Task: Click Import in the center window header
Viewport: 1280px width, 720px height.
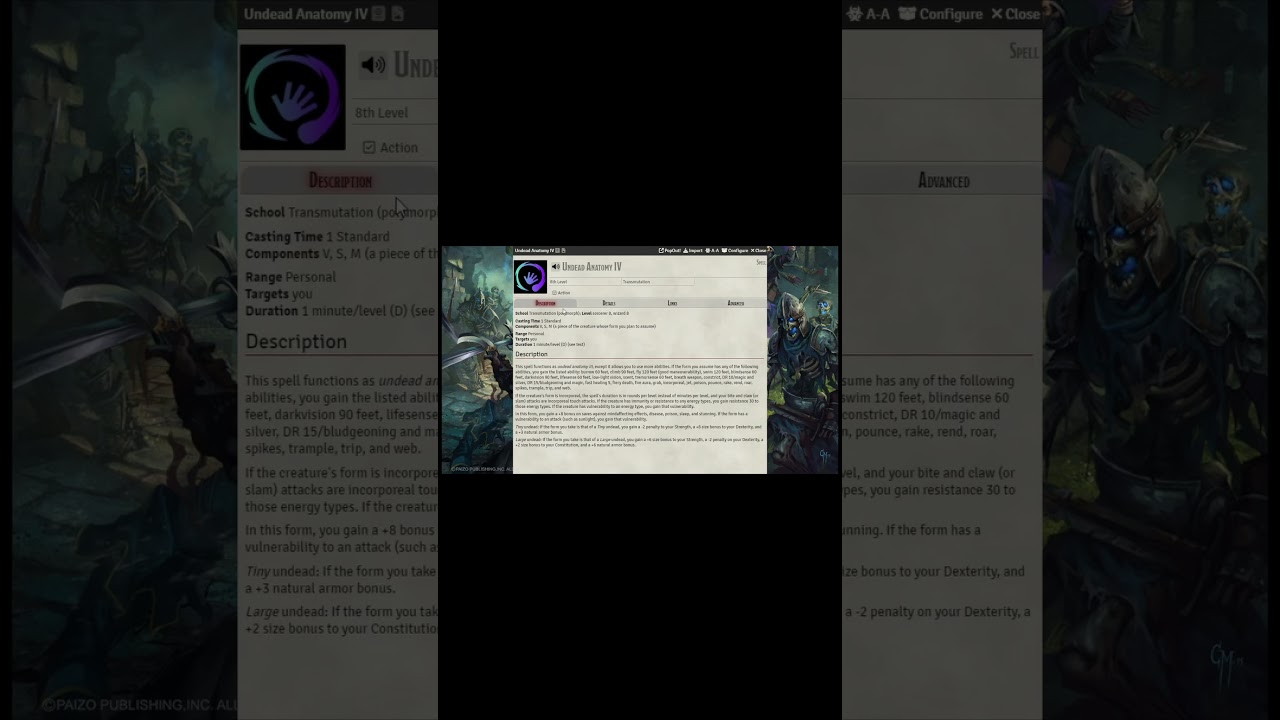Action: 693,250
